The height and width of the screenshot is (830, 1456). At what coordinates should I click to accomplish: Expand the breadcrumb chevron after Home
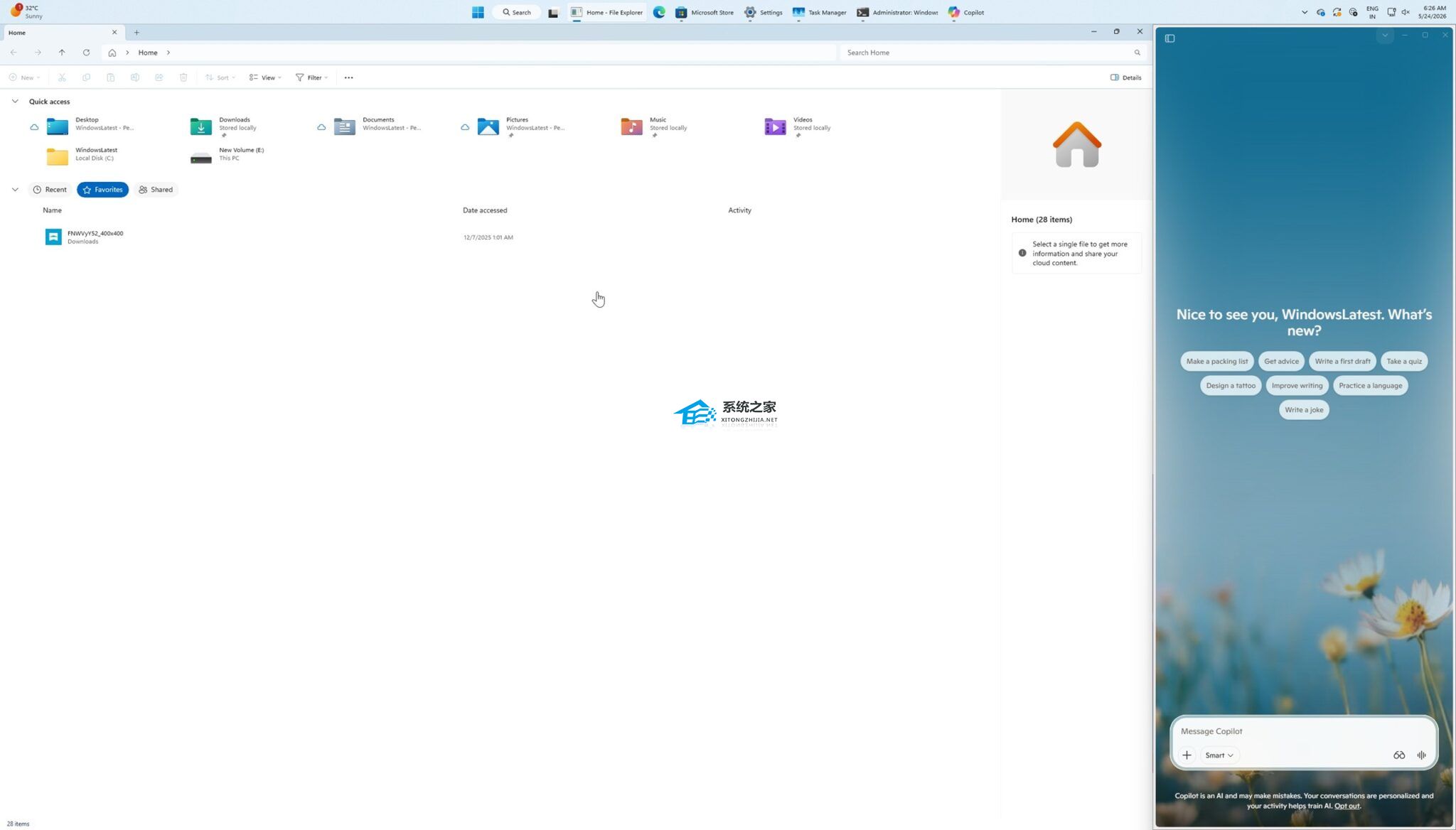click(168, 53)
